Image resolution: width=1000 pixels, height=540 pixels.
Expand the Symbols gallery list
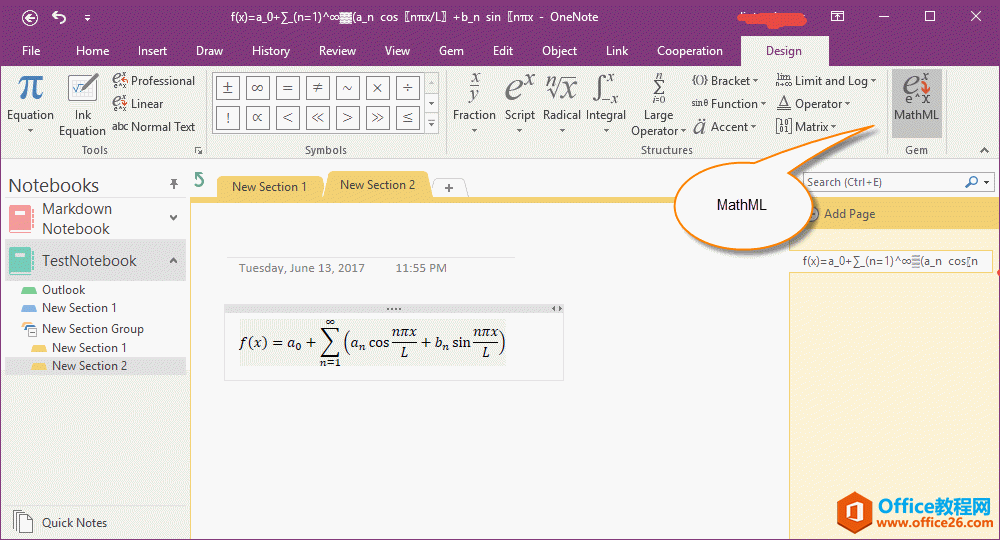coord(432,123)
